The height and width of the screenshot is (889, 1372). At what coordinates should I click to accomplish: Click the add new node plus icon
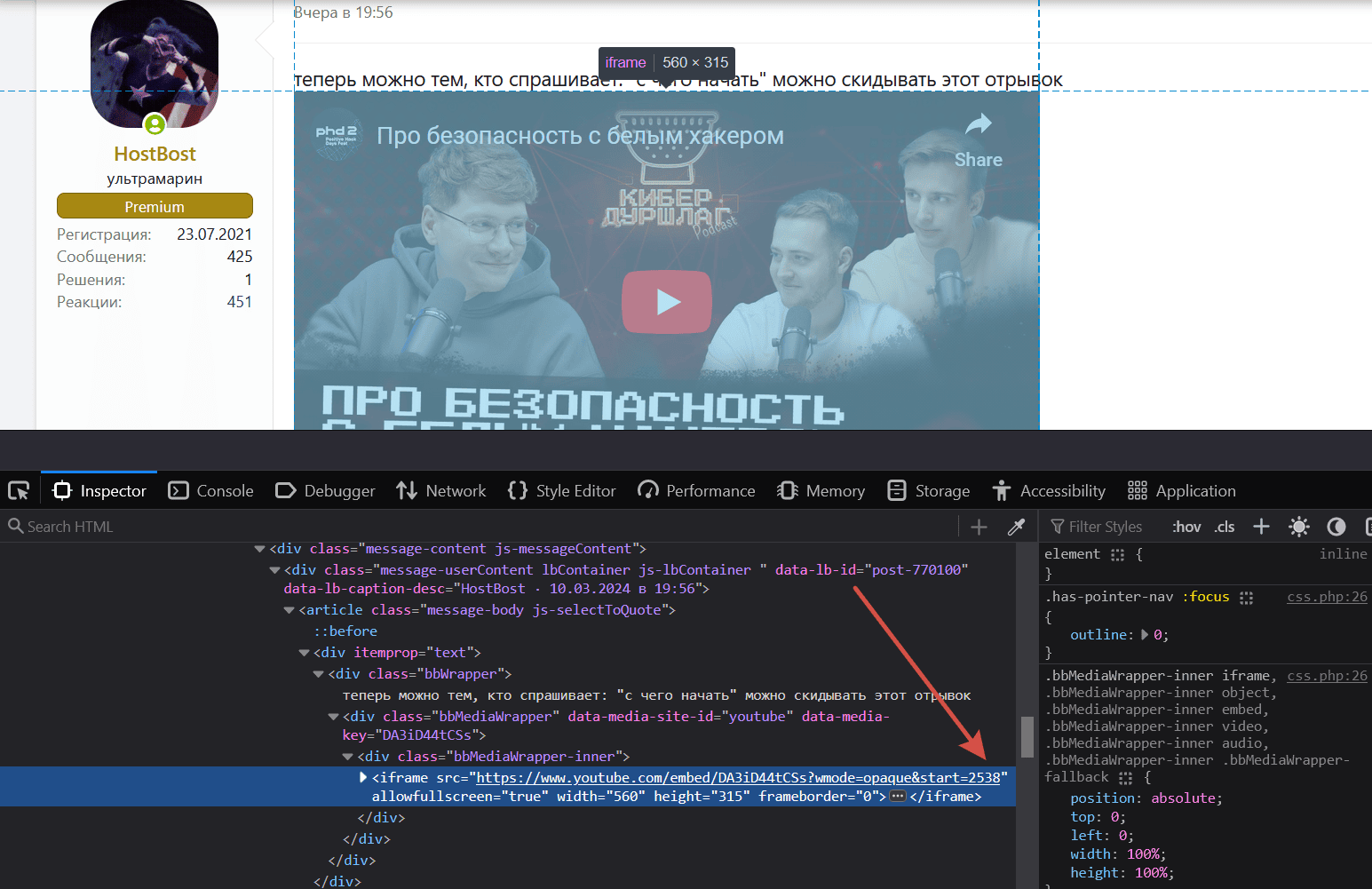pyautogui.click(x=979, y=528)
